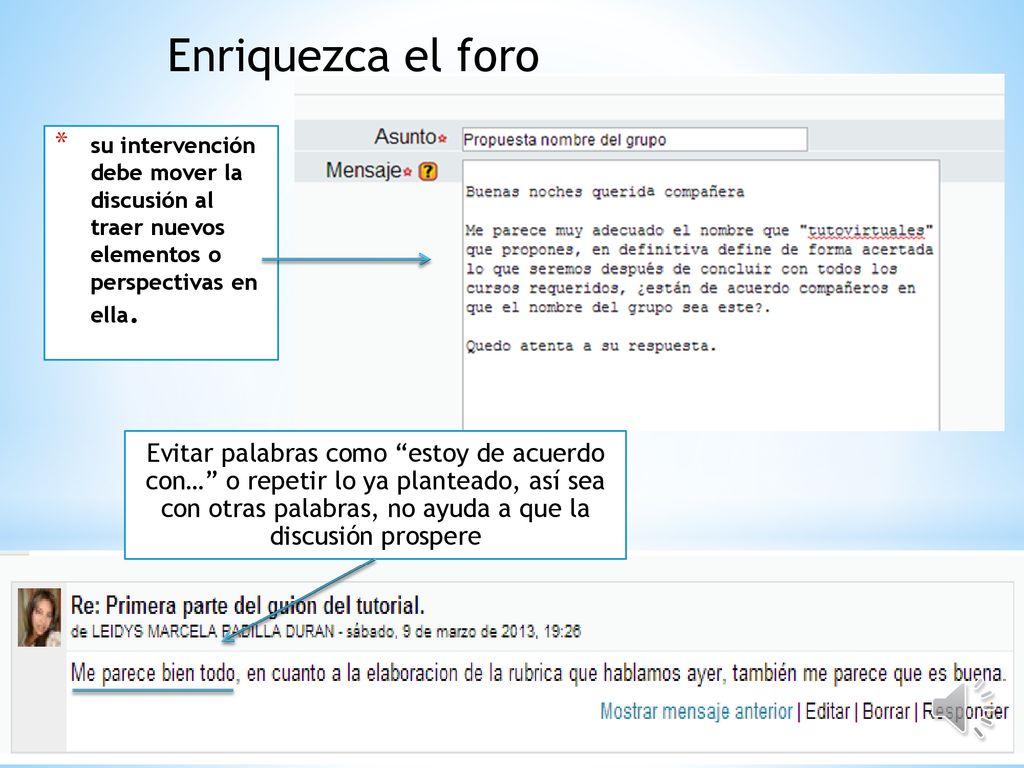Screen dimensions: 1024x768
Task: Click the line "Quedo atenta a su respuesta."
Action: [591, 346]
